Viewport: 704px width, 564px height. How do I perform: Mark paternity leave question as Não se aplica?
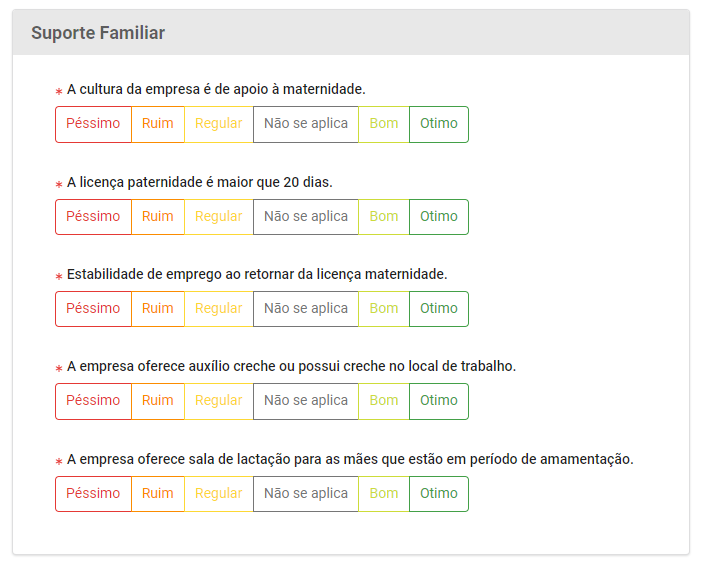click(x=306, y=217)
